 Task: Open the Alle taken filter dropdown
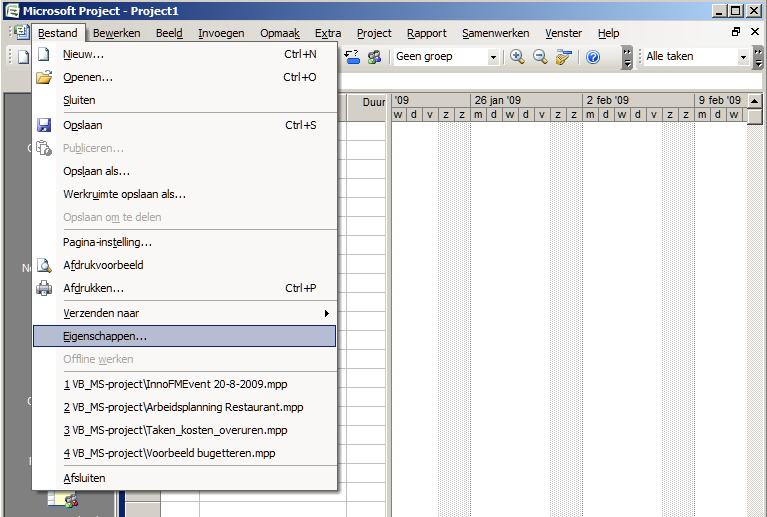point(743,57)
